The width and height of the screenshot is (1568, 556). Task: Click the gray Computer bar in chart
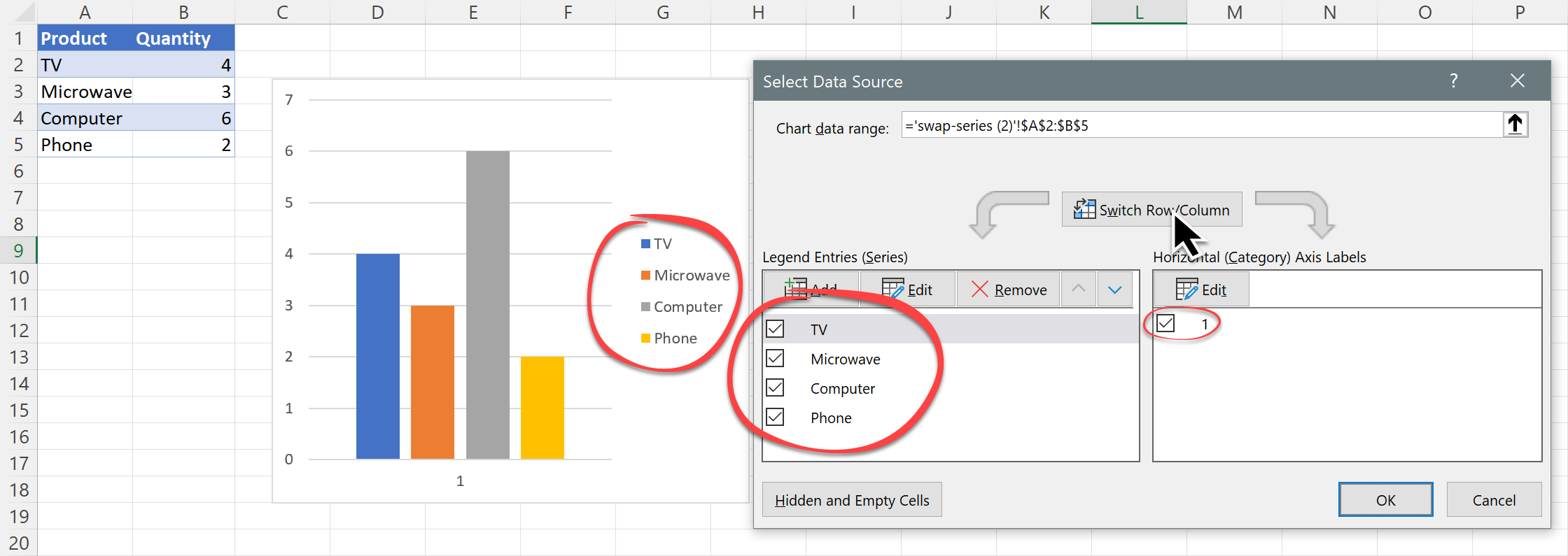[x=488, y=305]
